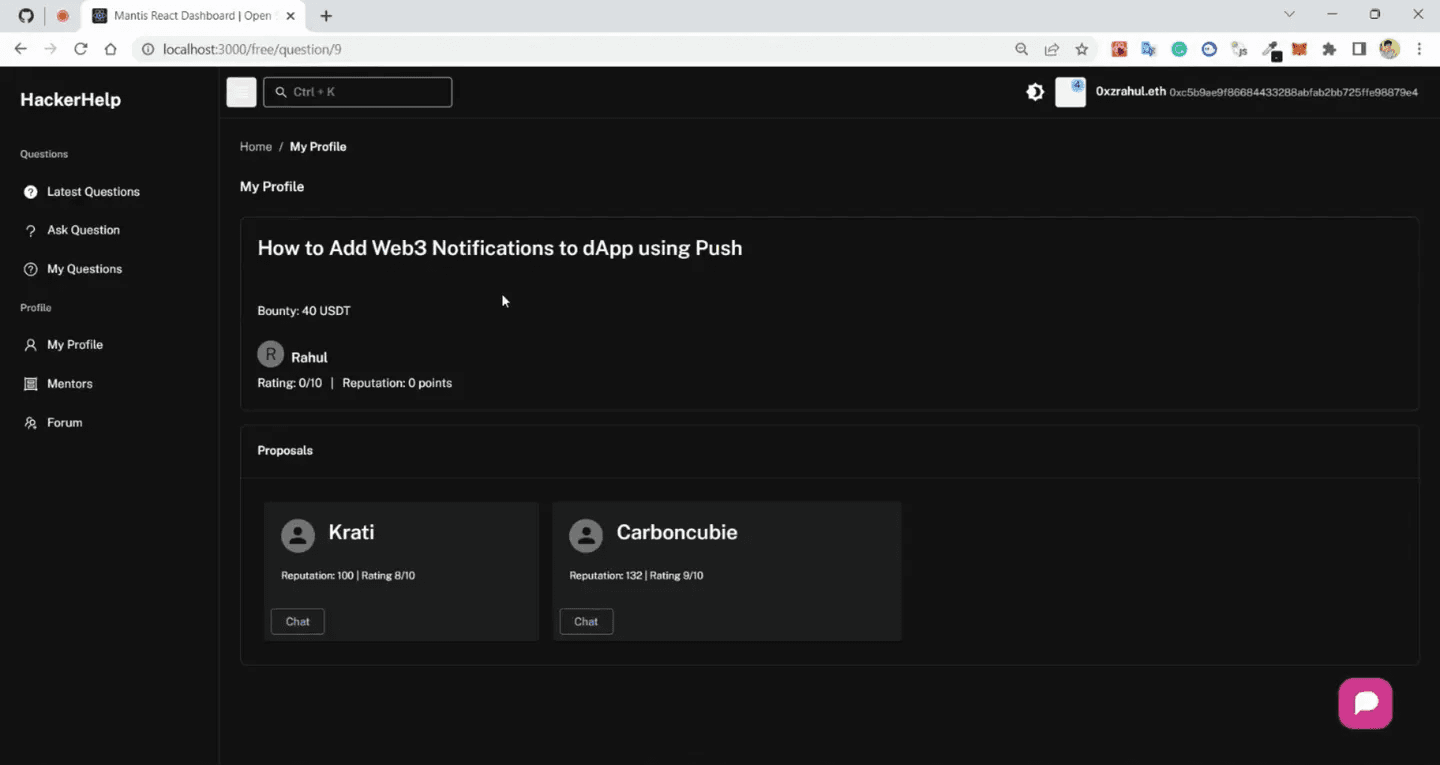Click the browser home button
The height and width of the screenshot is (765, 1440).
[x=111, y=49]
